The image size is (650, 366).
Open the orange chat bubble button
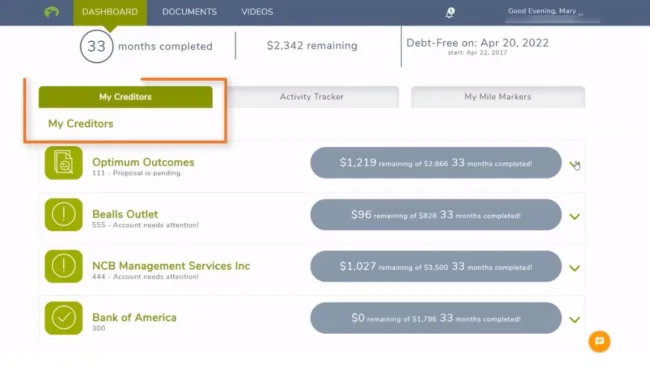pyautogui.click(x=599, y=342)
